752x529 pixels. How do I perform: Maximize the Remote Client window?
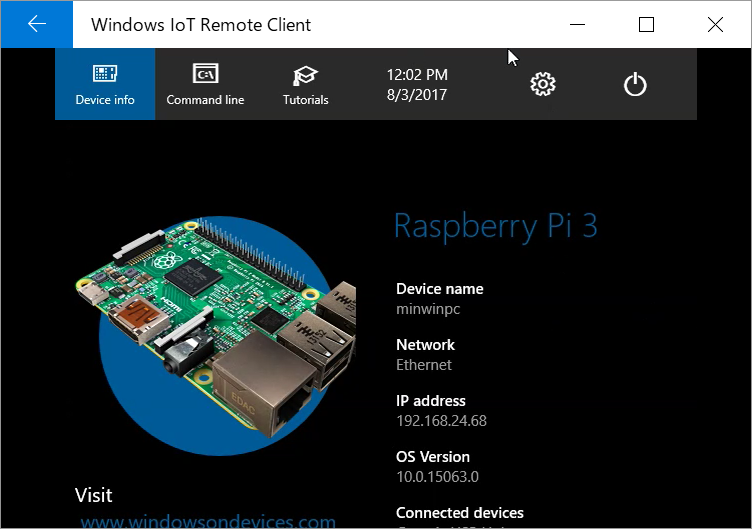(x=646, y=24)
